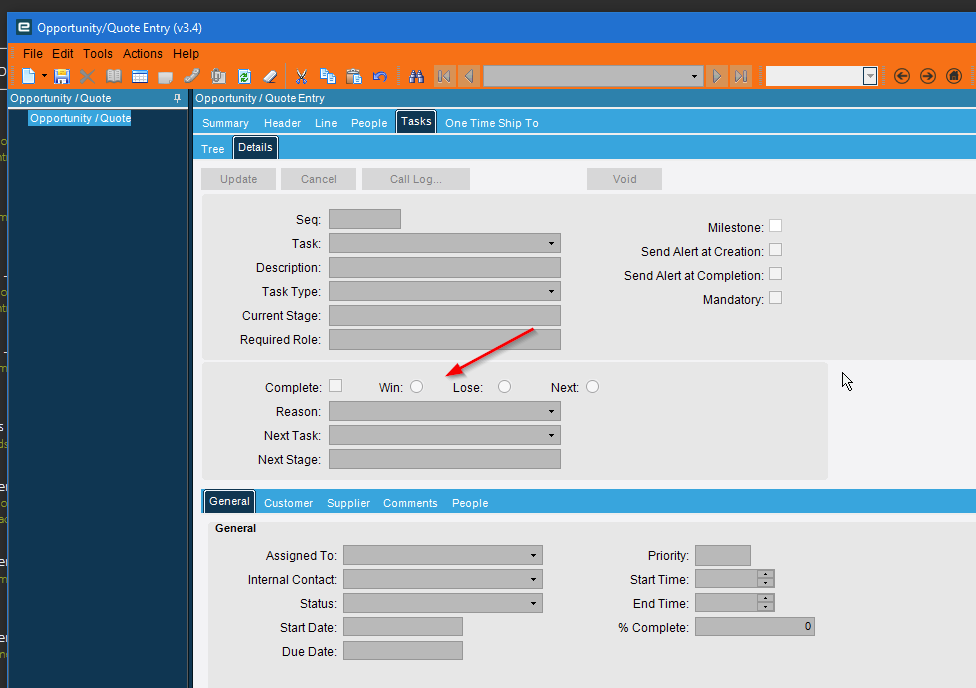The height and width of the screenshot is (688, 976).
Task: Go to last record navigation icon
Action: point(741,76)
